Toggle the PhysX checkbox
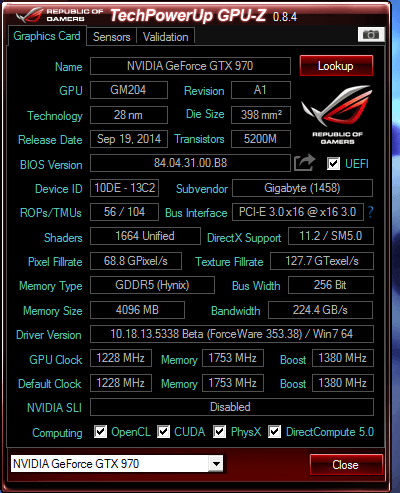Viewport: 400px width, 493px height. point(219,431)
